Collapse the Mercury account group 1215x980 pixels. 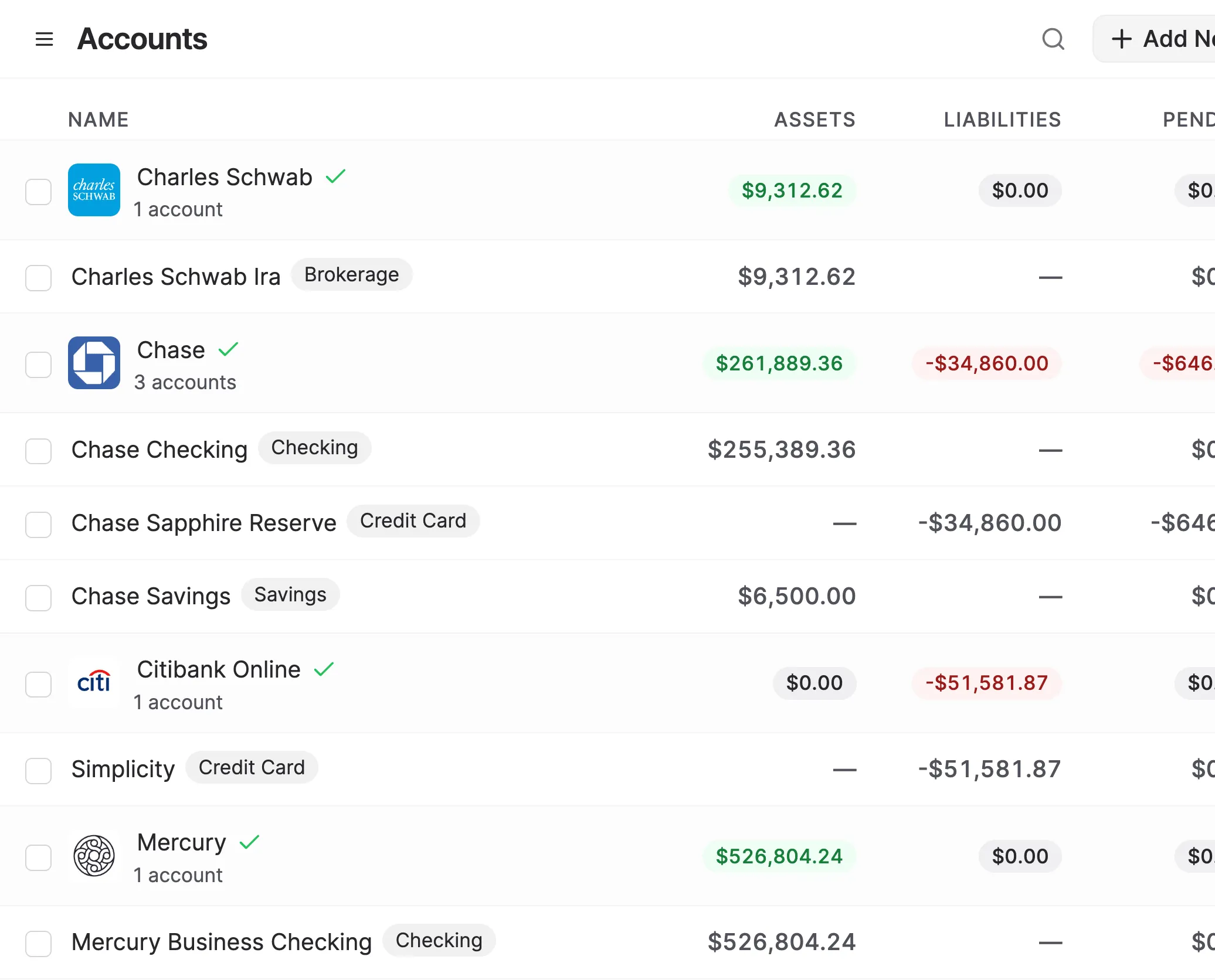coord(182,842)
